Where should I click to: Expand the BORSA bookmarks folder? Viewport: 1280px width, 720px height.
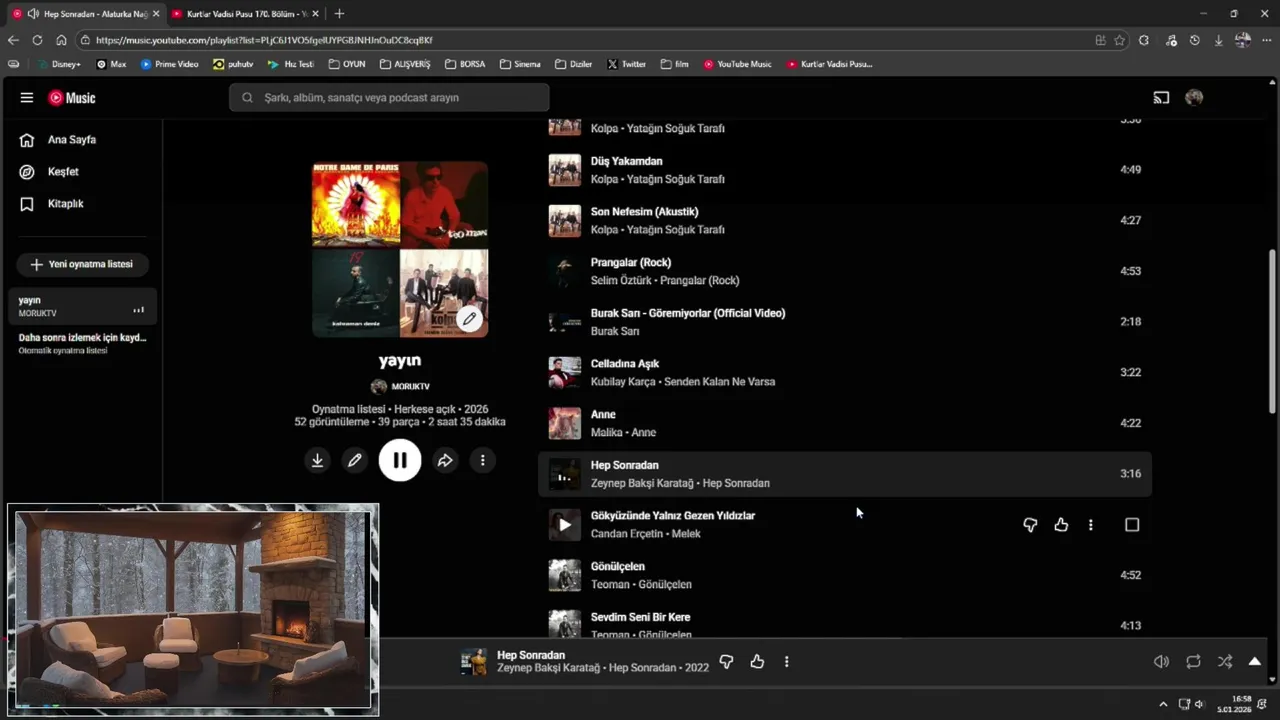pyautogui.click(x=465, y=64)
